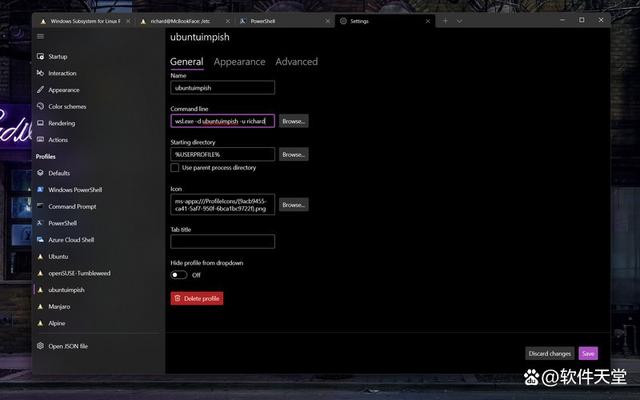Click Discard changes button
This screenshot has width=640, height=400.
[x=549, y=353]
